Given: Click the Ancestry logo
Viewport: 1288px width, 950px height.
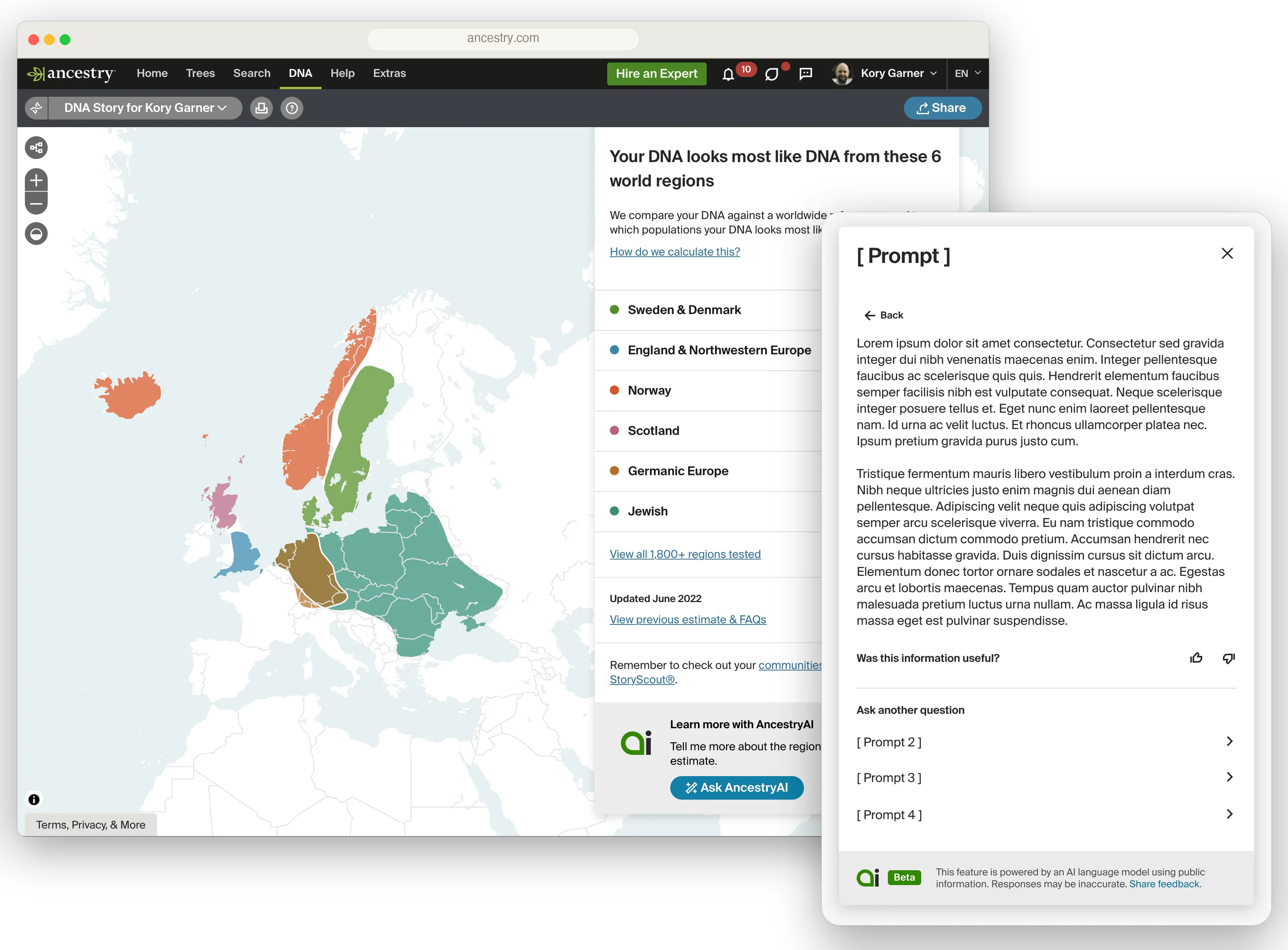Looking at the screenshot, I should pos(71,74).
